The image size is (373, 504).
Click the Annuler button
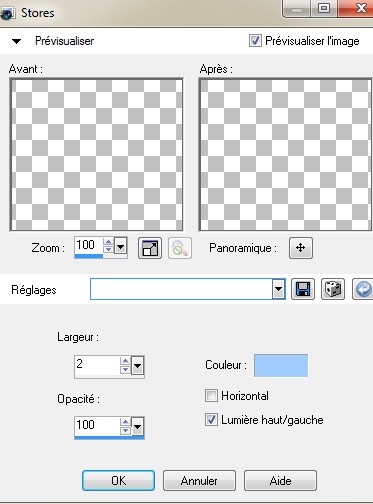tap(199, 480)
